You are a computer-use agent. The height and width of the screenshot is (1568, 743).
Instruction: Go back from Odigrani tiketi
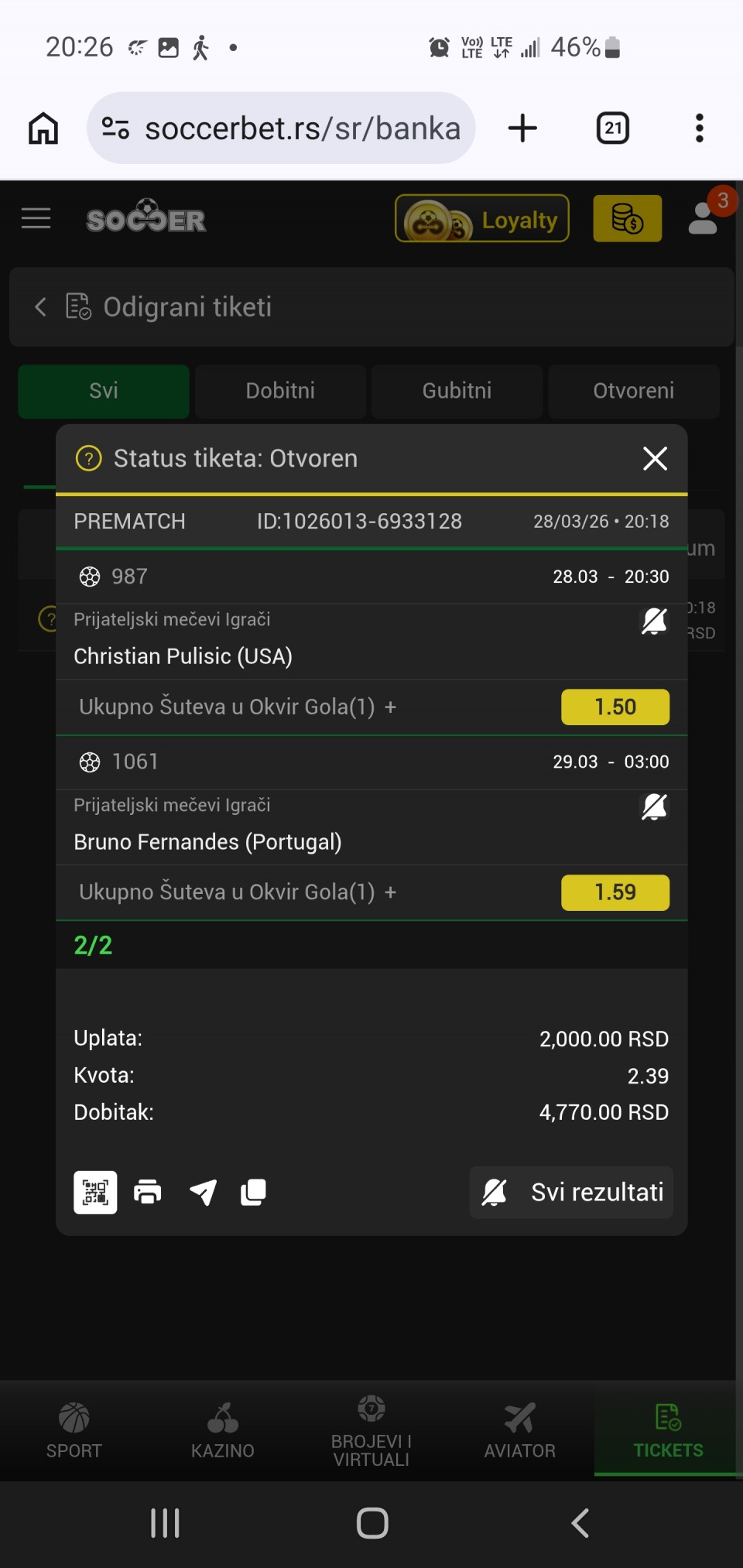click(x=41, y=307)
